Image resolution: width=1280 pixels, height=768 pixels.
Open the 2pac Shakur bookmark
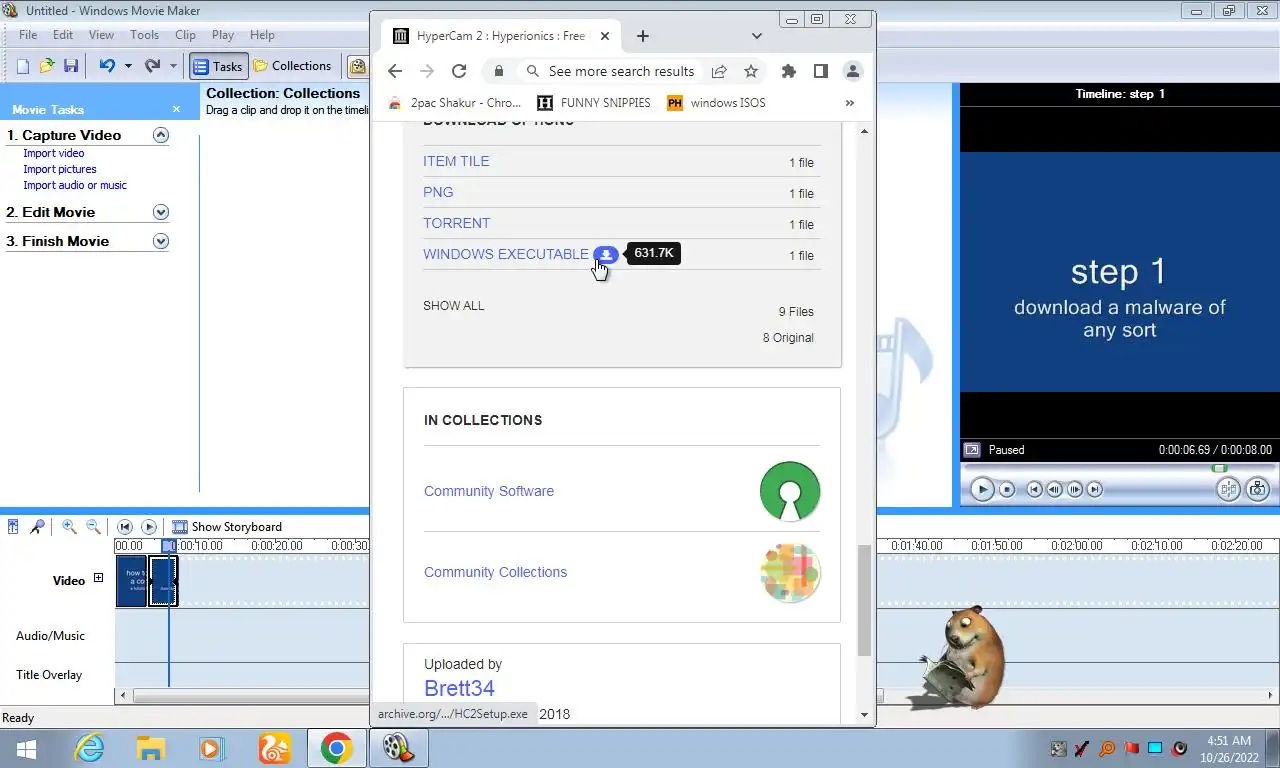click(454, 103)
